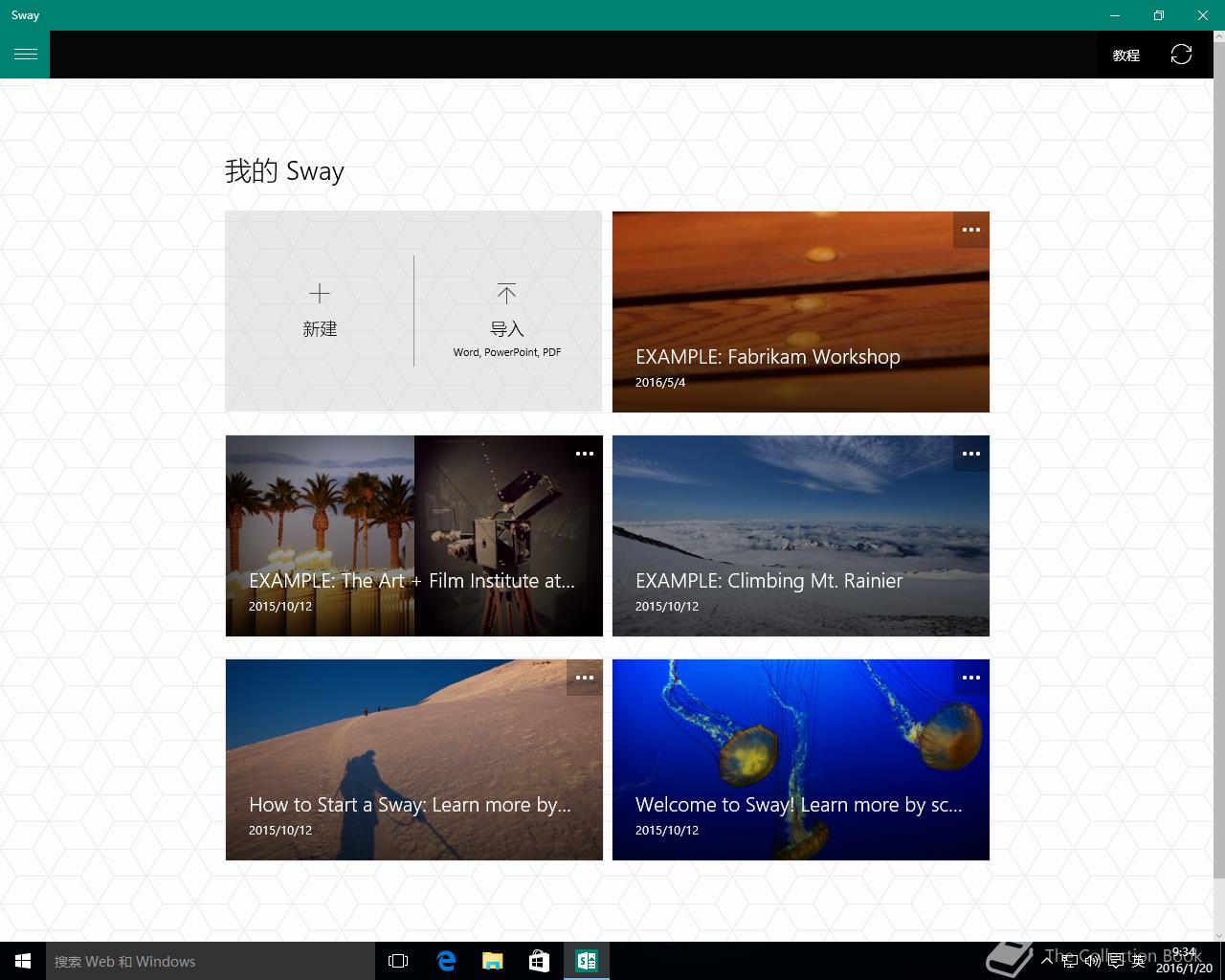1225x980 pixels.
Task: Restore down the Sway window
Action: coord(1159,15)
